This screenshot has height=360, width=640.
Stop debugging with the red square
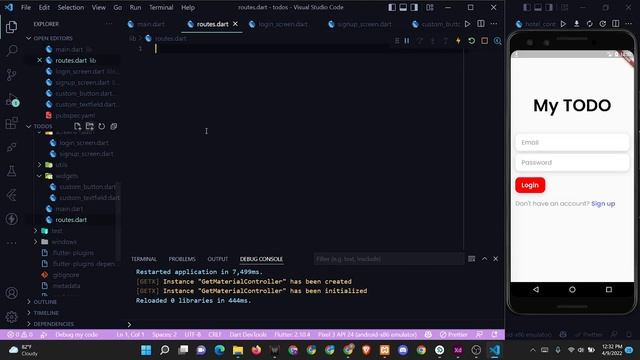point(484,41)
